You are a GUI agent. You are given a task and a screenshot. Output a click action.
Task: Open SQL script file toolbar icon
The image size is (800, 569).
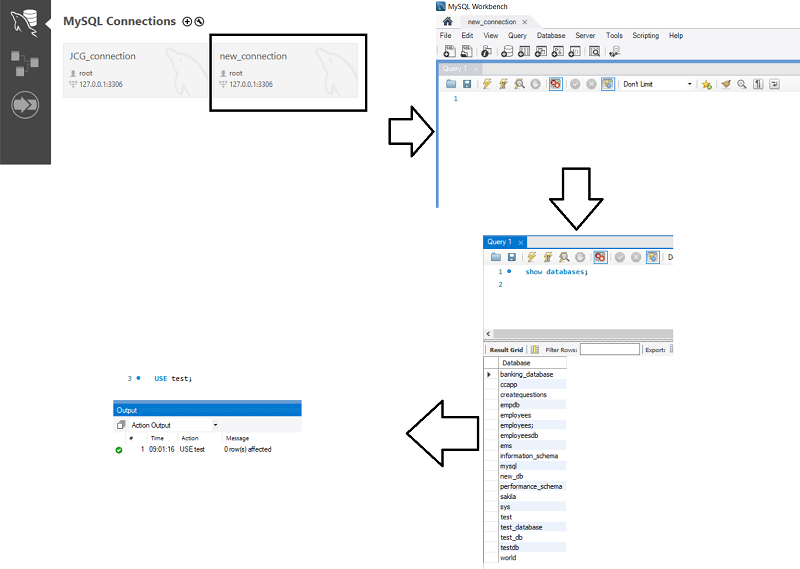point(466,51)
